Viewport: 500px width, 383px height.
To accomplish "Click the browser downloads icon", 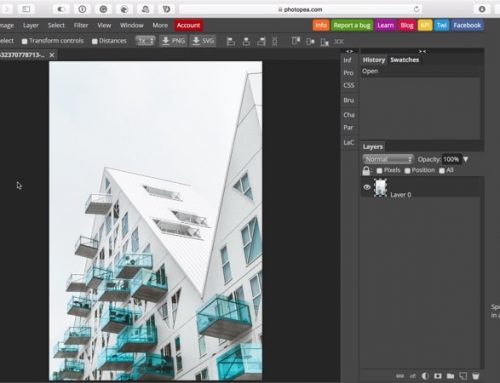I will (x=482, y=9).
